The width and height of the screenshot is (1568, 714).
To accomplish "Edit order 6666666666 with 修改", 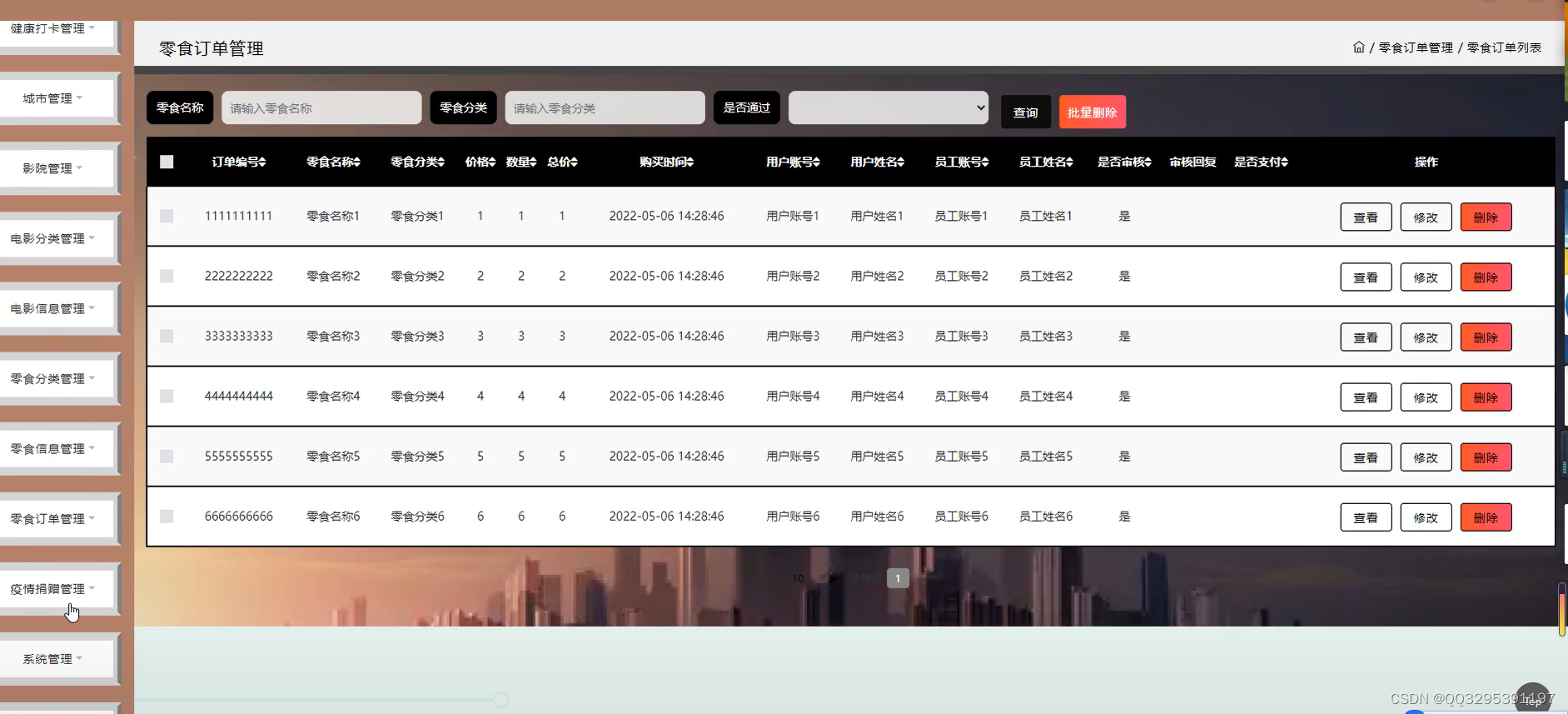I will tap(1426, 517).
